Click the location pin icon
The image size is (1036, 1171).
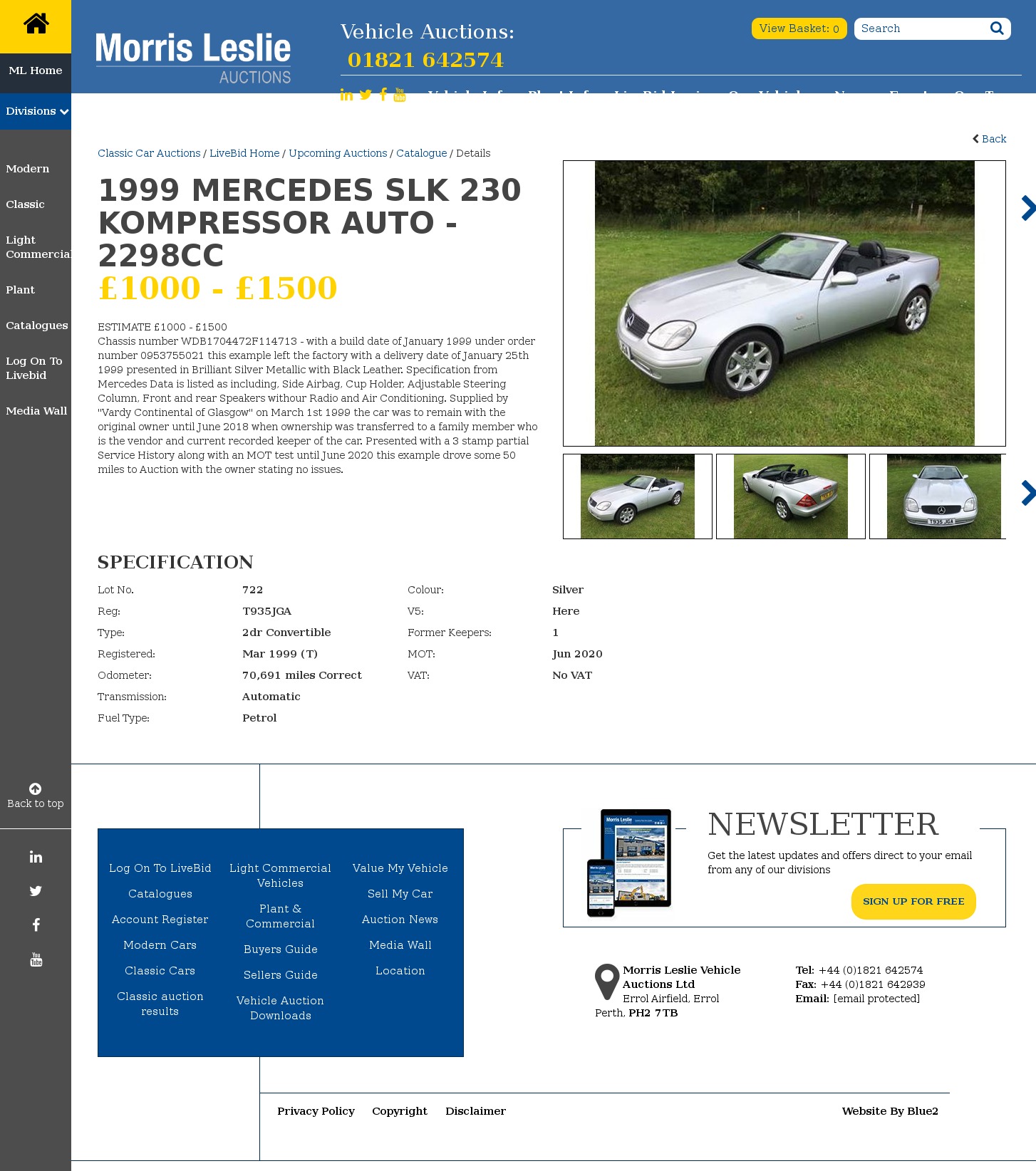click(607, 982)
